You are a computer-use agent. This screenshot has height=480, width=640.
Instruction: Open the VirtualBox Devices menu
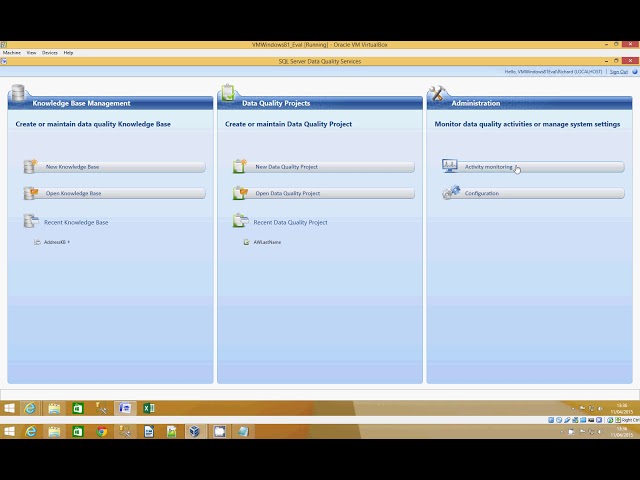click(x=50, y=53)
